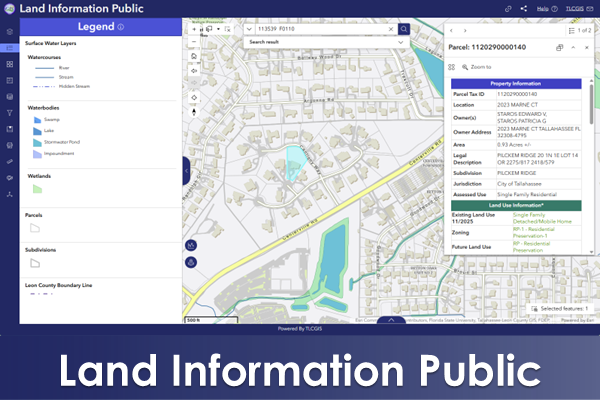
Task: Show next feature in popup
Action: coord(465,31)
